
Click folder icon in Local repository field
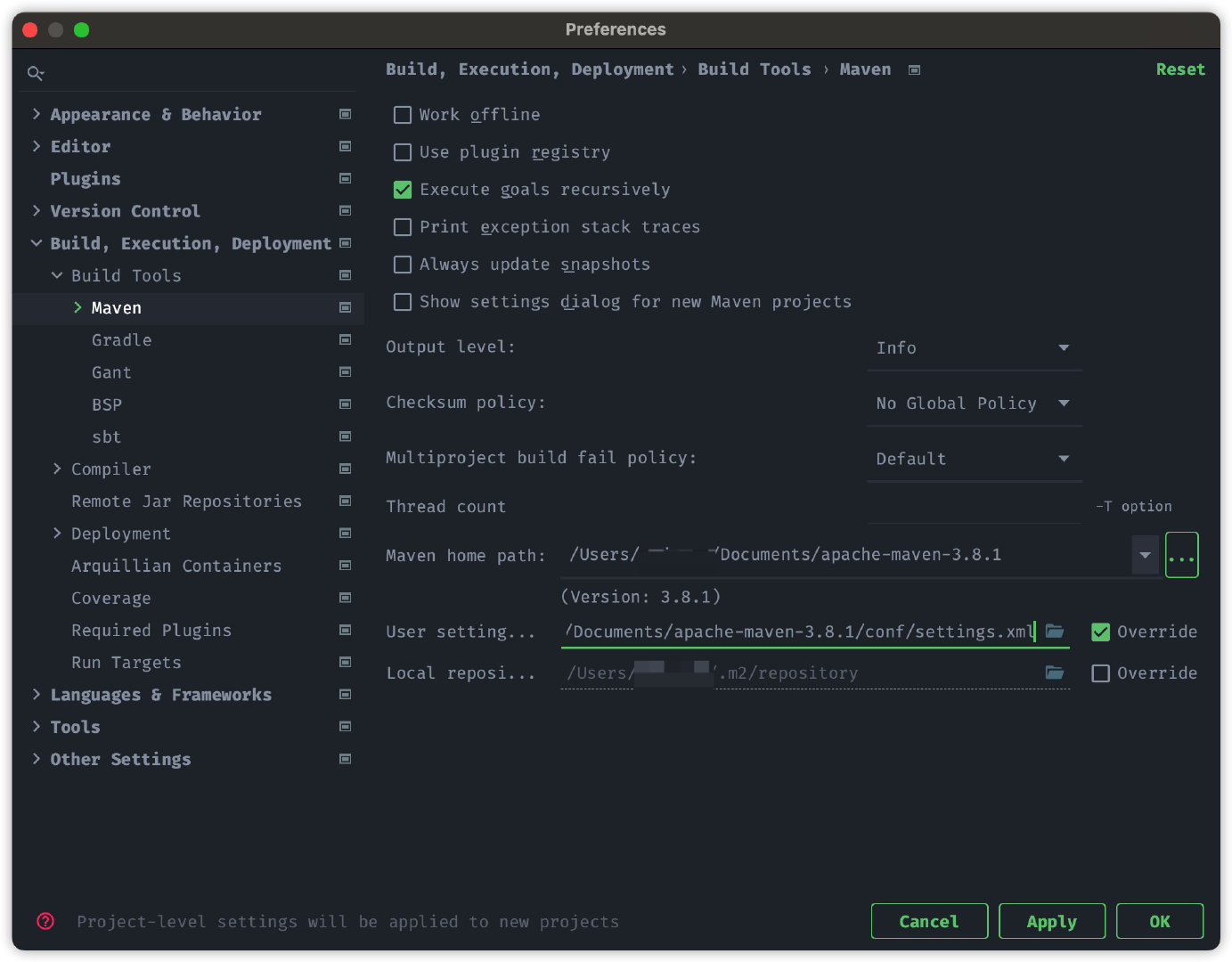coord(1055,673)
